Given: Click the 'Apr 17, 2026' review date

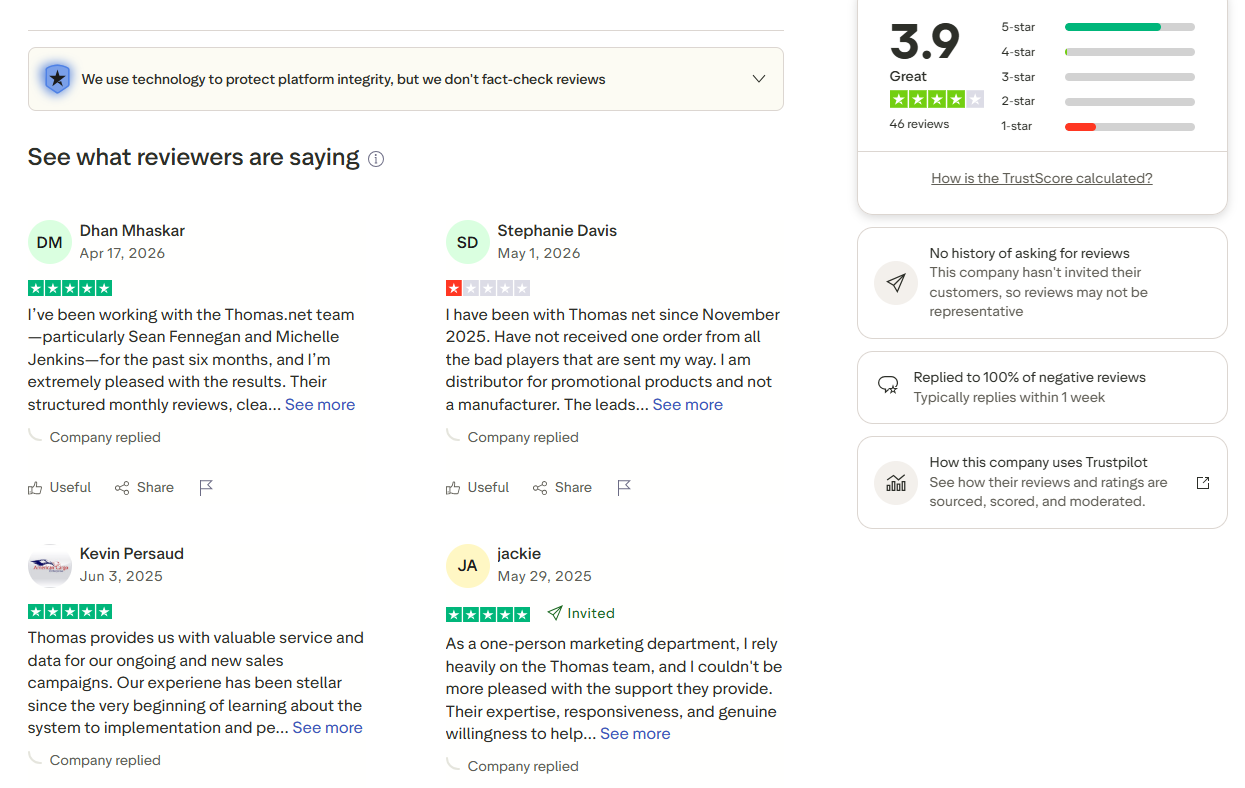Looking at the screenshot, I should coord(123,254).
